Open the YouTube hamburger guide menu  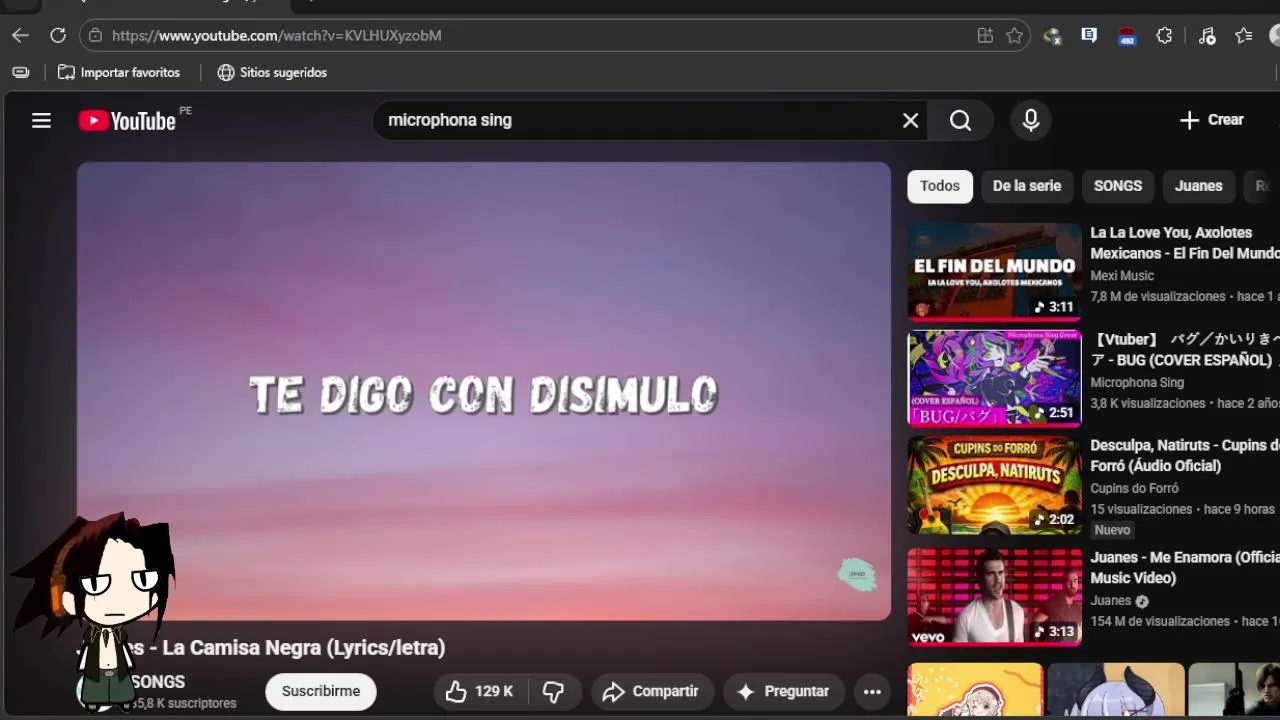[41, 120]
